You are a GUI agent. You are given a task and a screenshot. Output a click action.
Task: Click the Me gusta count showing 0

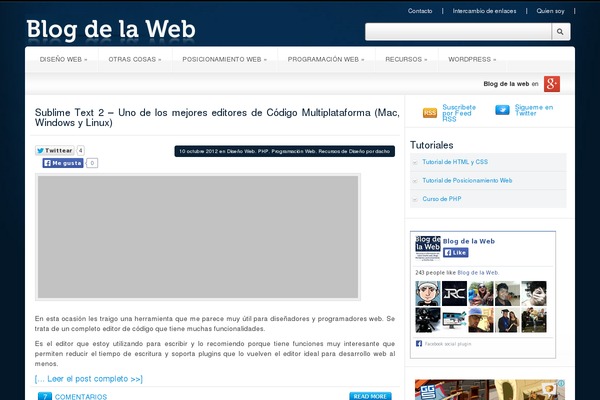pyautogui.click(x=92, y=163)
